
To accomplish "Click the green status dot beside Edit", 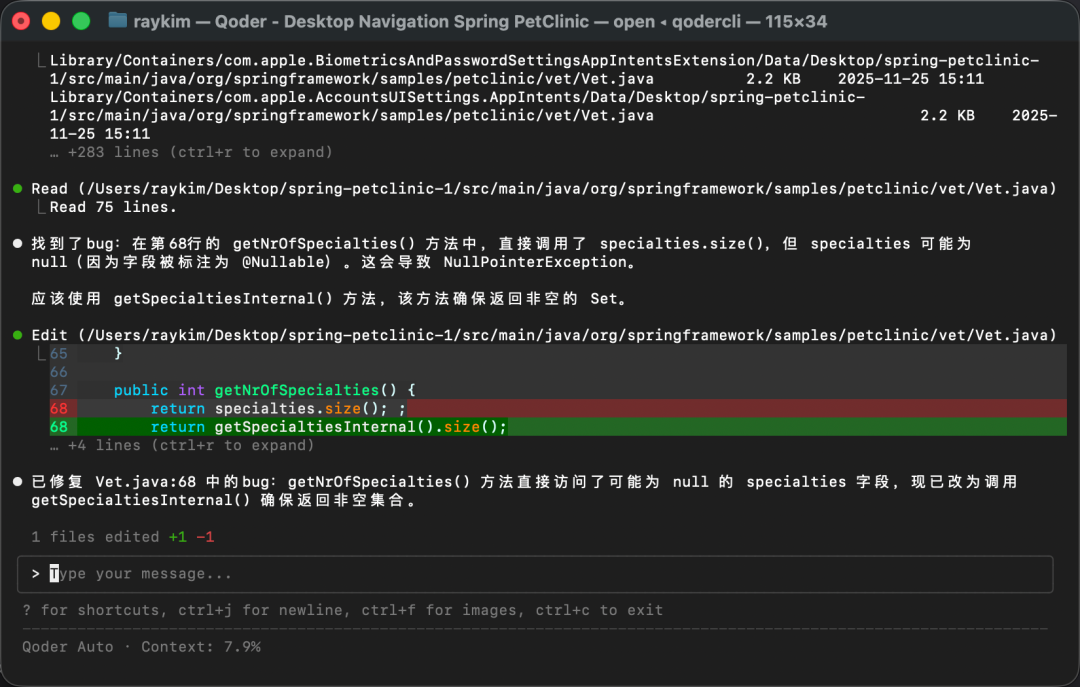I will pyautogui.click(x=17, y=335).
